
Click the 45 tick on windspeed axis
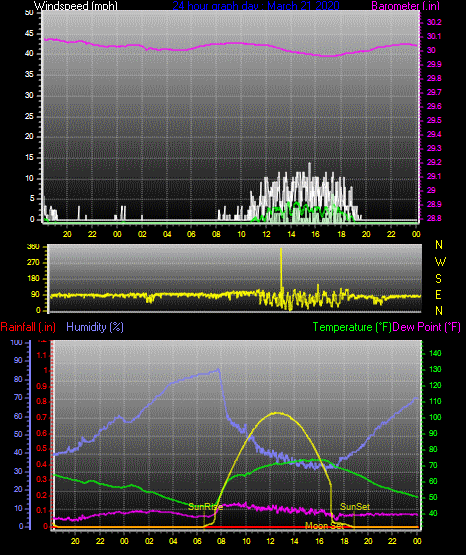pyautogui.click(x=29, y=34)
